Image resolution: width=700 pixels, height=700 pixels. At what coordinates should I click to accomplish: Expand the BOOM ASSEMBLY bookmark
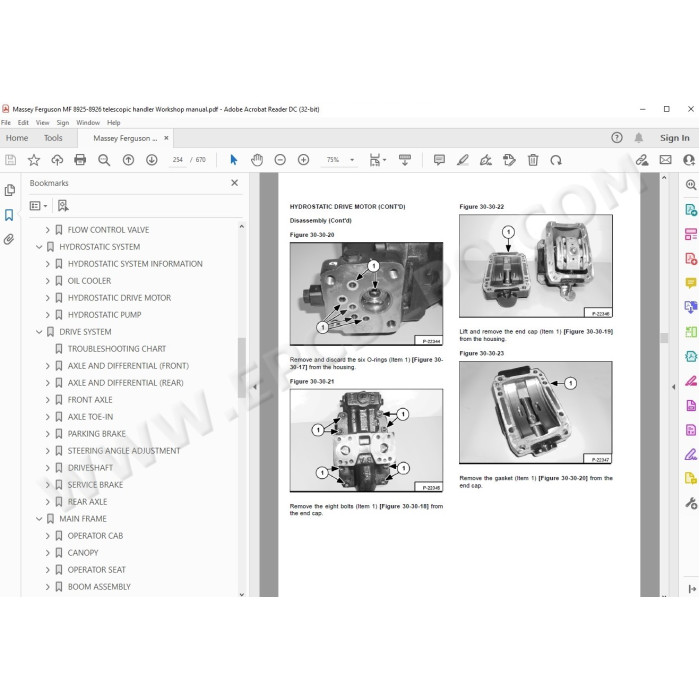47,587
